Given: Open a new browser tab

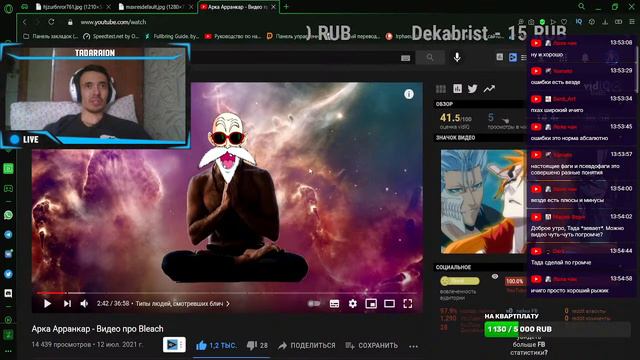Looking at the screenshot, I should click(x=286, y=7).
